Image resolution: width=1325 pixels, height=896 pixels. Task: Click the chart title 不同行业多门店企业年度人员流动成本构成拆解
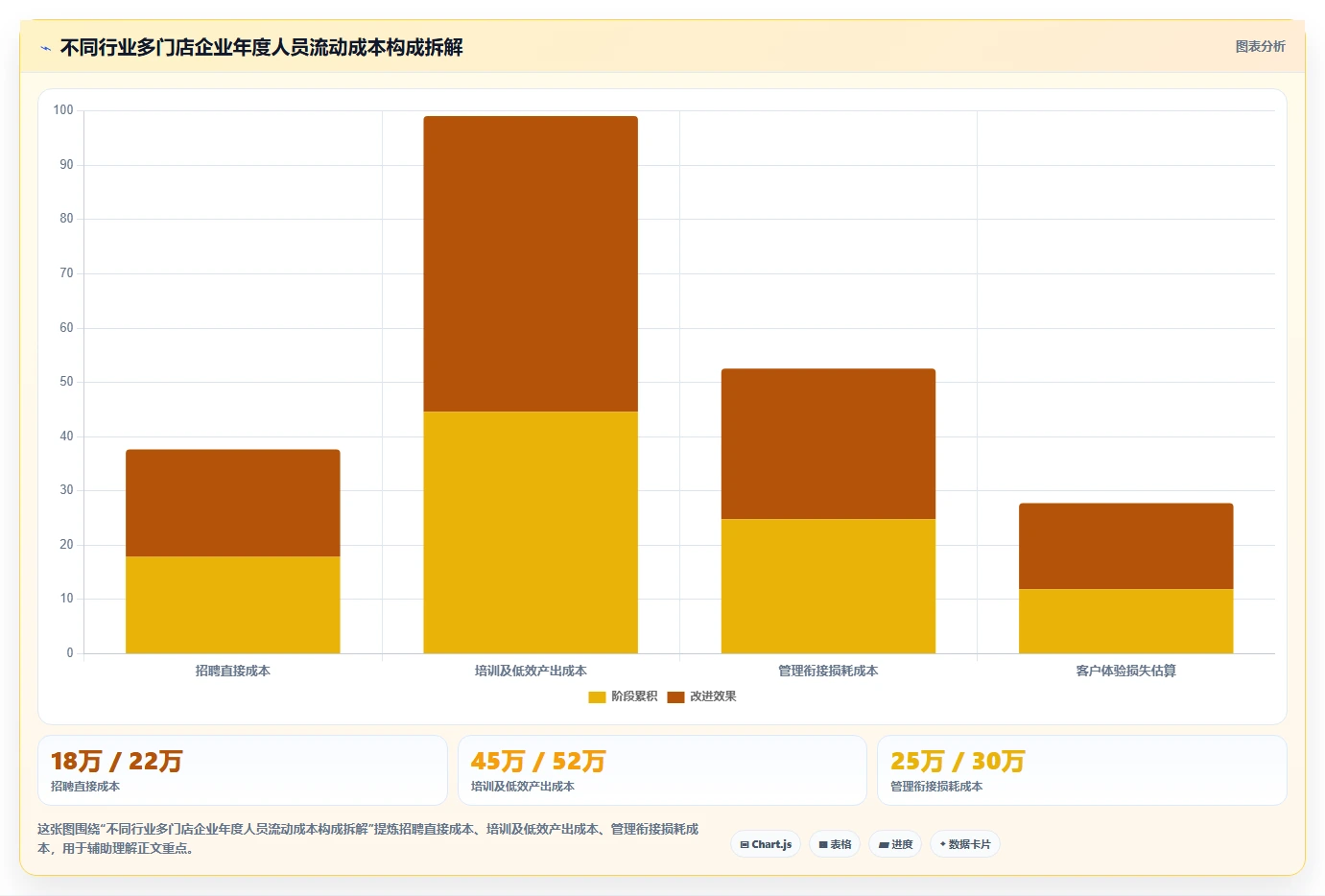pyautogui.click(x=261, y=48)
